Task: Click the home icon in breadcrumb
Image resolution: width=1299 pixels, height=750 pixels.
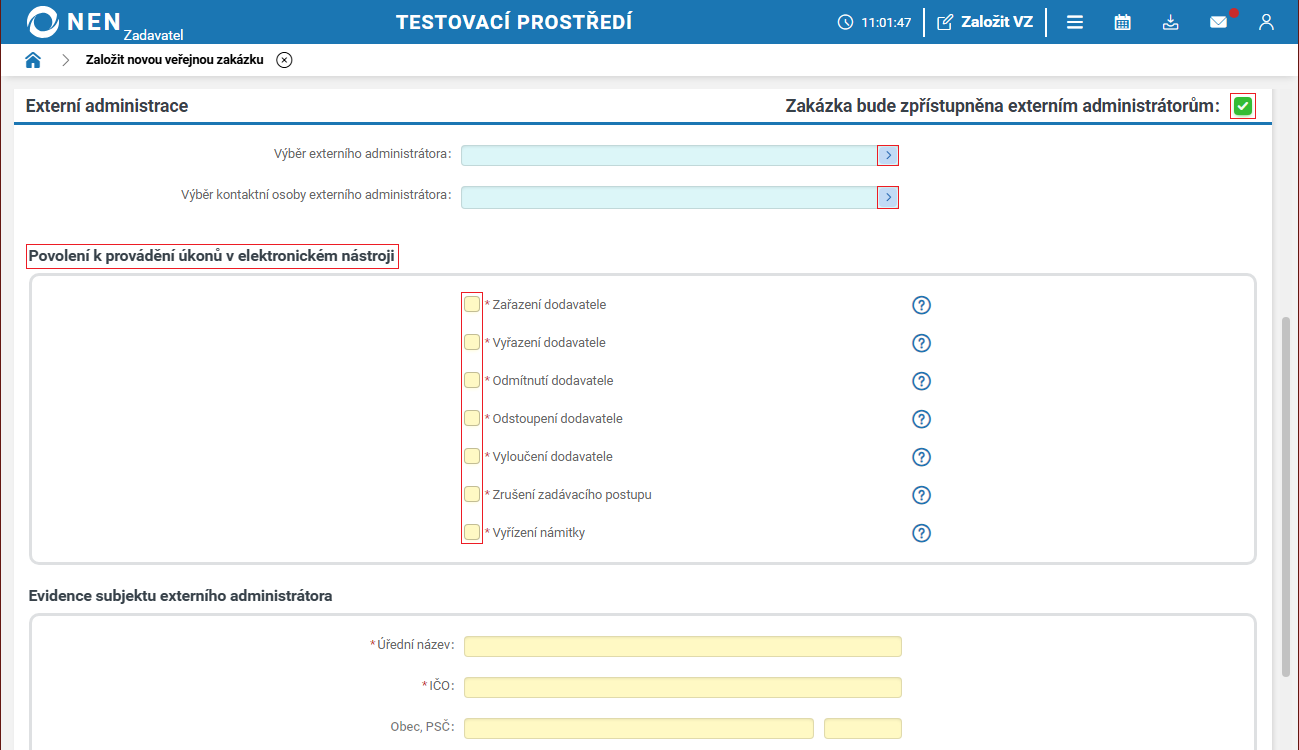Action: click(33, 60)
